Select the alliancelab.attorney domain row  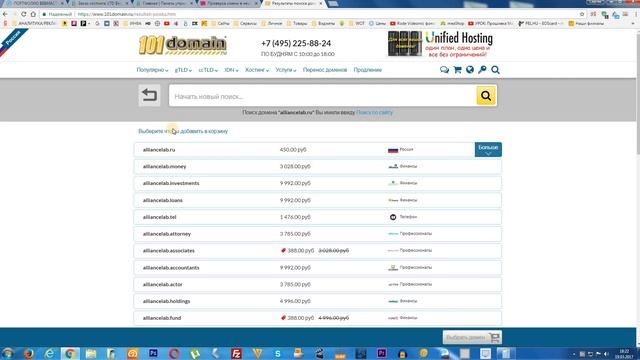318,234
